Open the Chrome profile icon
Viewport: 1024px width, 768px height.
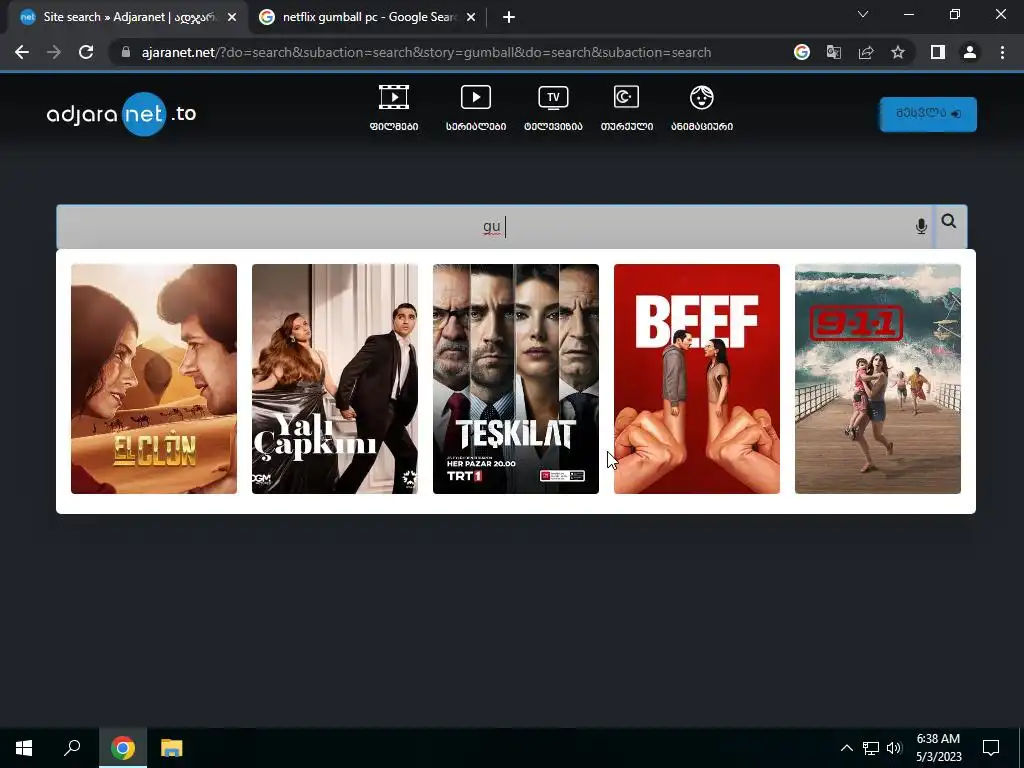[970, 52]
